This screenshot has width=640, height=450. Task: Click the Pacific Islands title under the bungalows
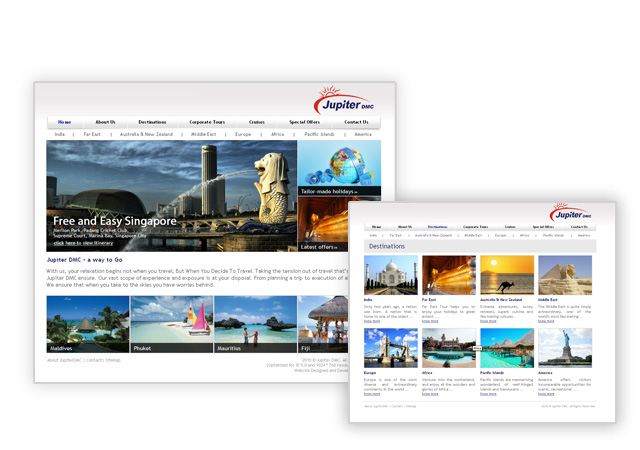click(492, 373)
